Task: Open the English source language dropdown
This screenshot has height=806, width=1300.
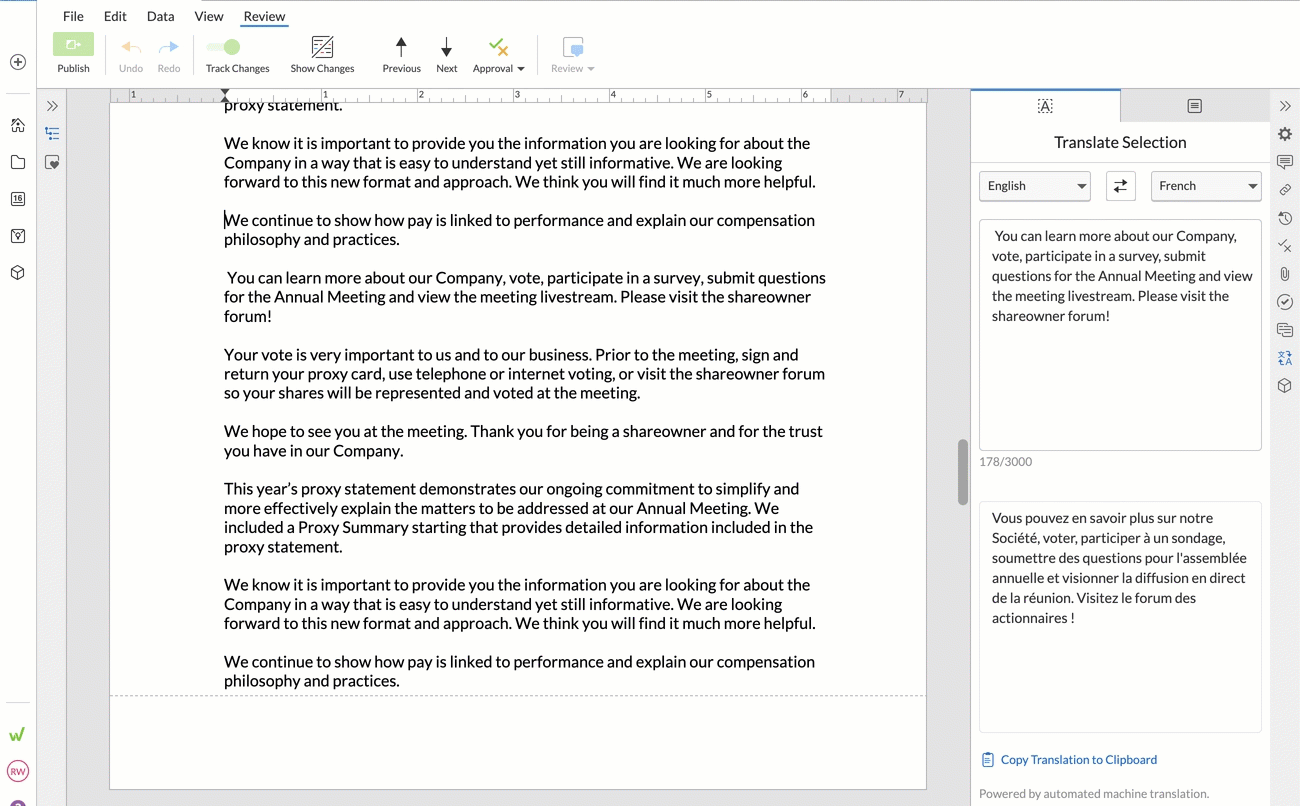Action: click(x=1034, y=186)
